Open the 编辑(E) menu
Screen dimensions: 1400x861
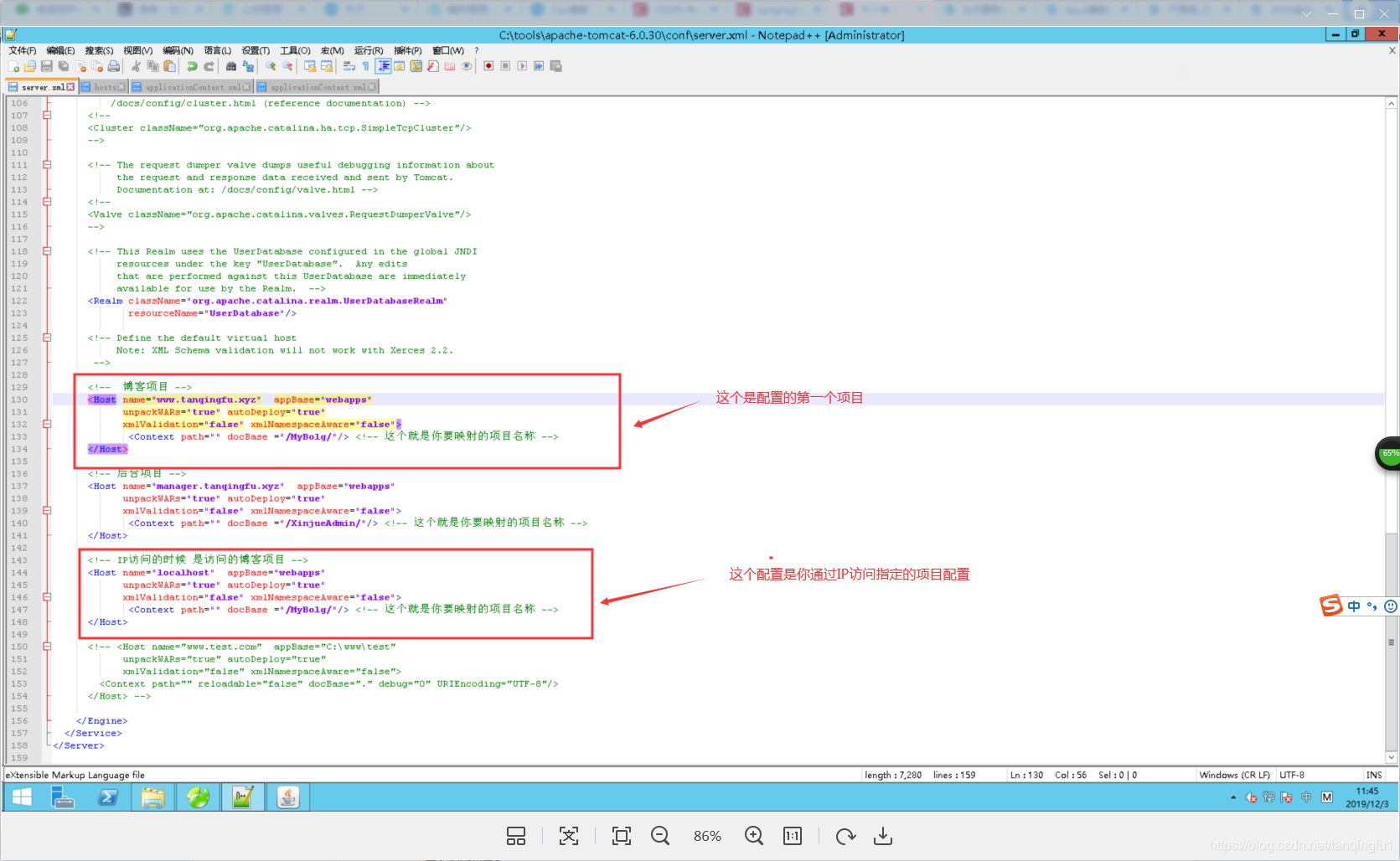[60, 50]
